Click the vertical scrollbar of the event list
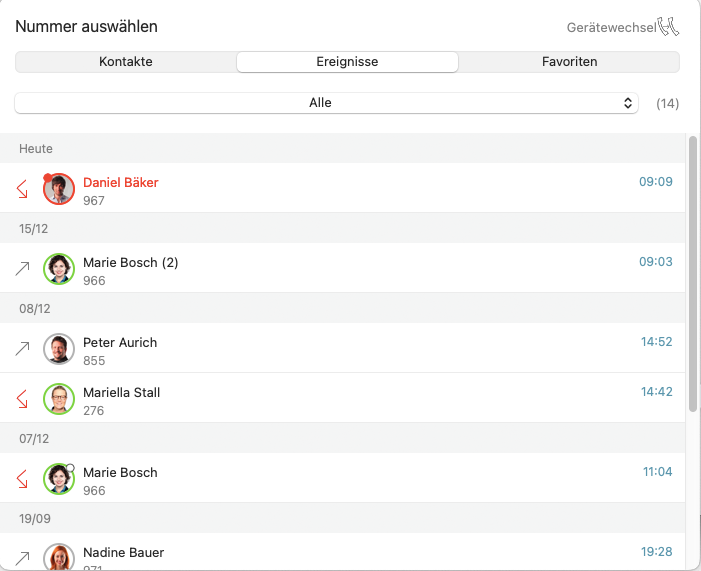Viewport: 701px width, 571px height. tap(693, 273)
